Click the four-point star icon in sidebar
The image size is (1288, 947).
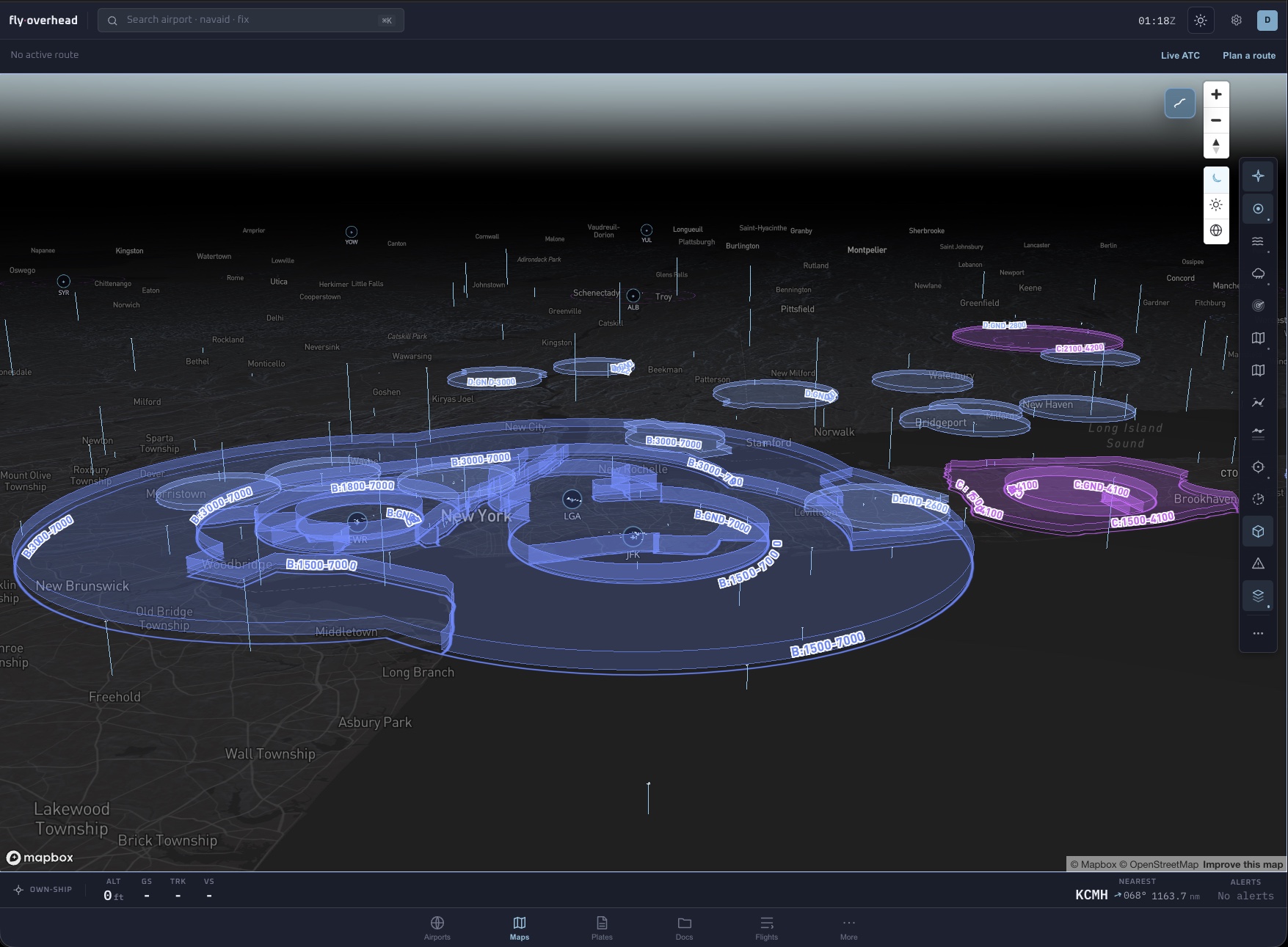click(x=1258, y=176)
